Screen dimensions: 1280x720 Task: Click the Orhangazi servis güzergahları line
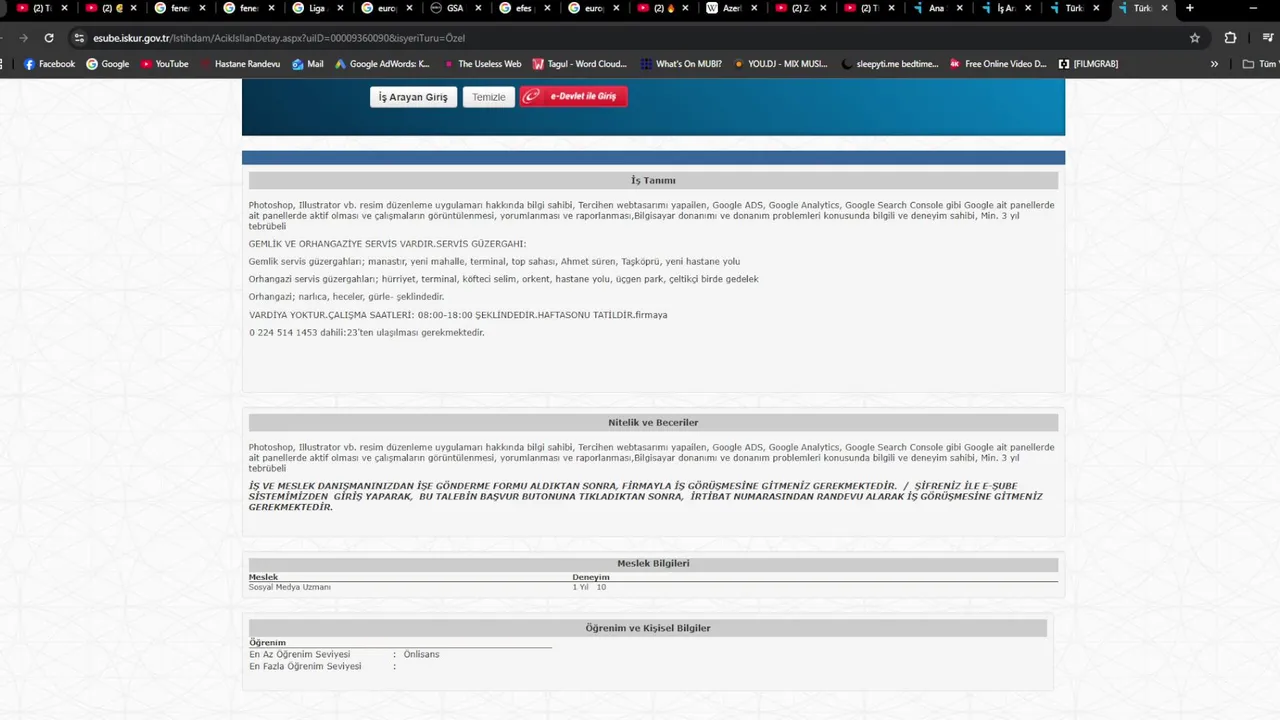pyautogui.click(x=504, y=279)
